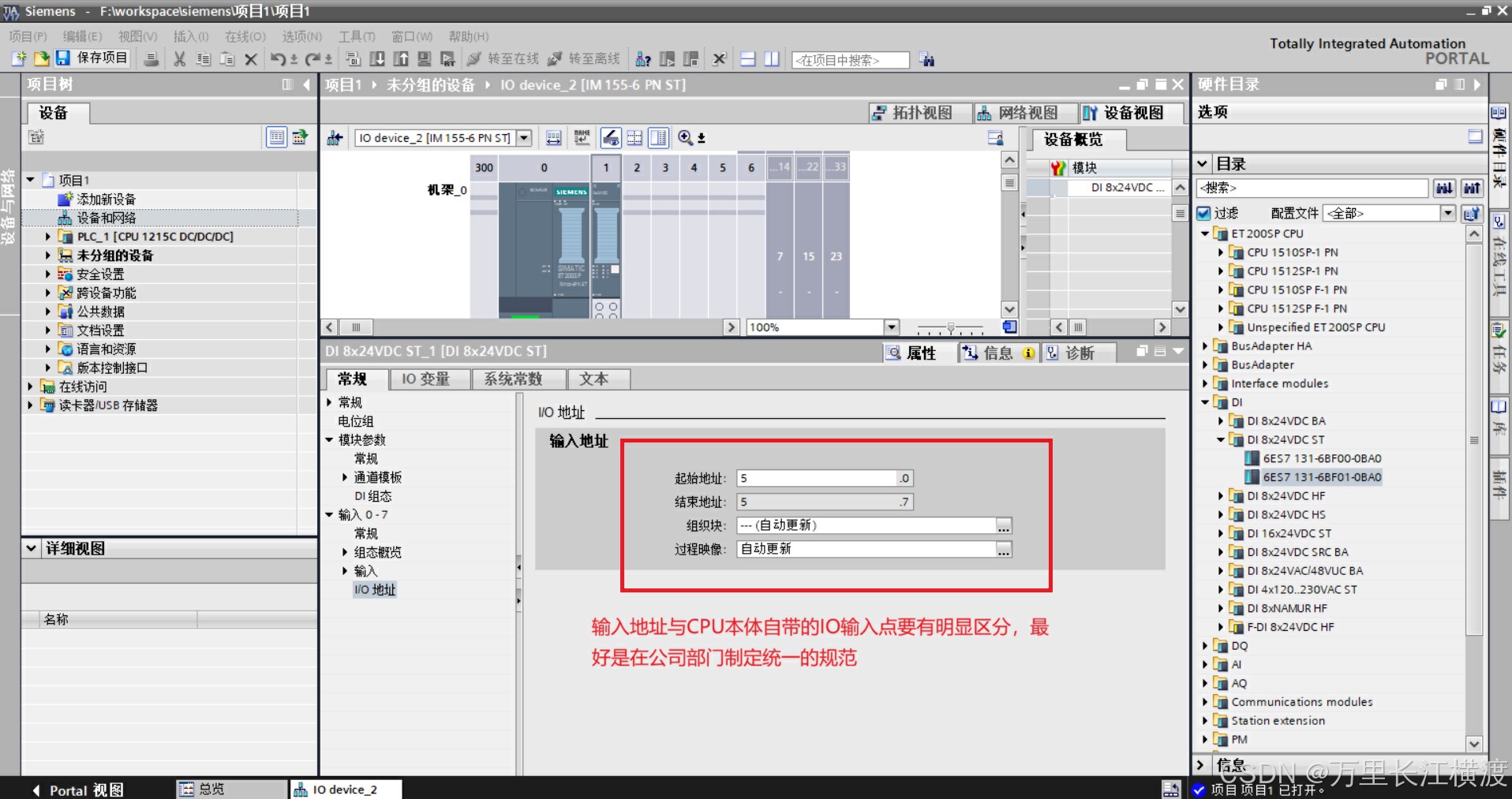Click the 转至离线 button

[584, 59]
